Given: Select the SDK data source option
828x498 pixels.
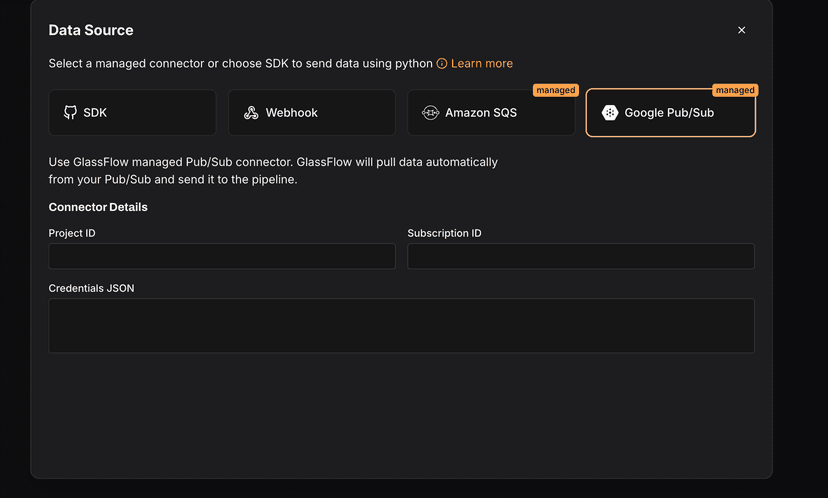Looking at the screenshot, I should 132,112.
